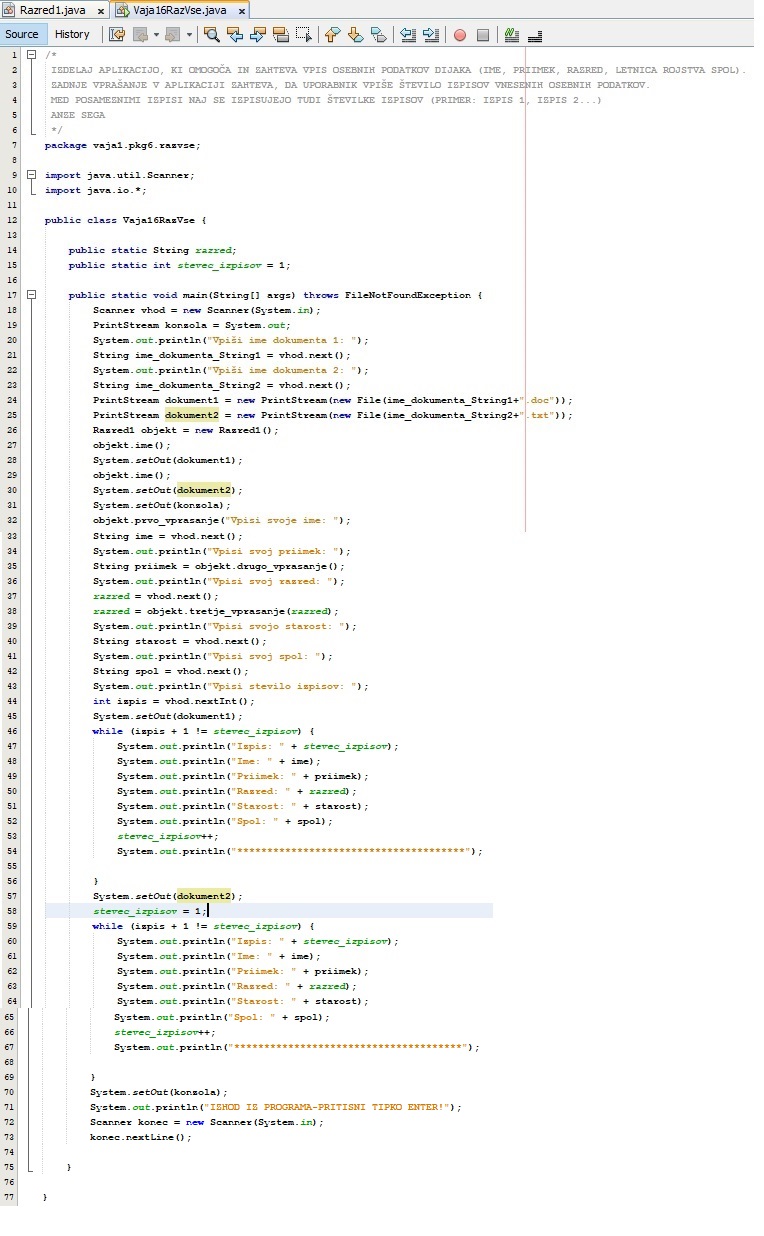
Task: Click 'razred = objekt.tretje_vprasanje(razred);' line
Action: pos(216,611)
